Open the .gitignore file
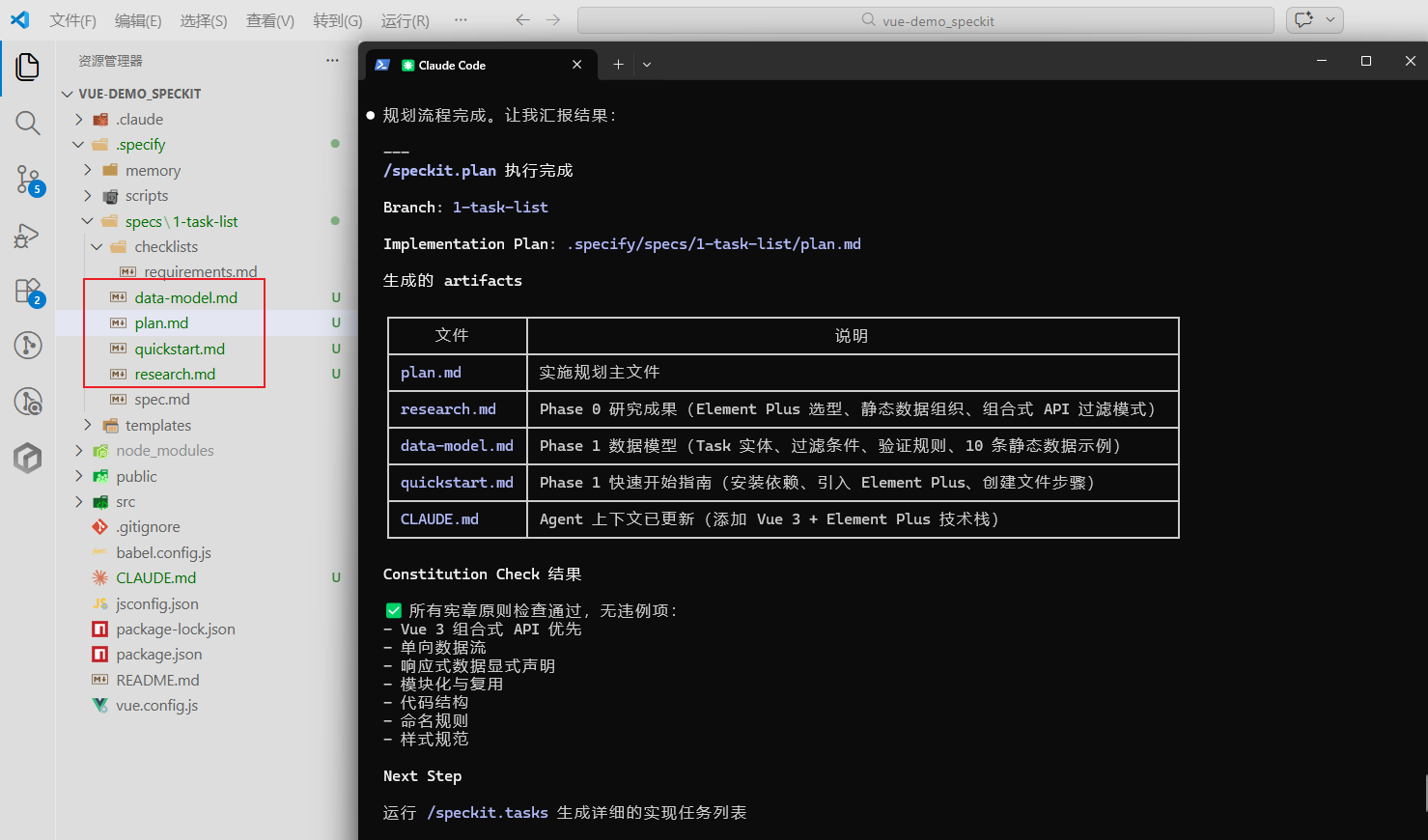Image resolution: width=1428 pixels, height=840 pixels. click(148, 527)
